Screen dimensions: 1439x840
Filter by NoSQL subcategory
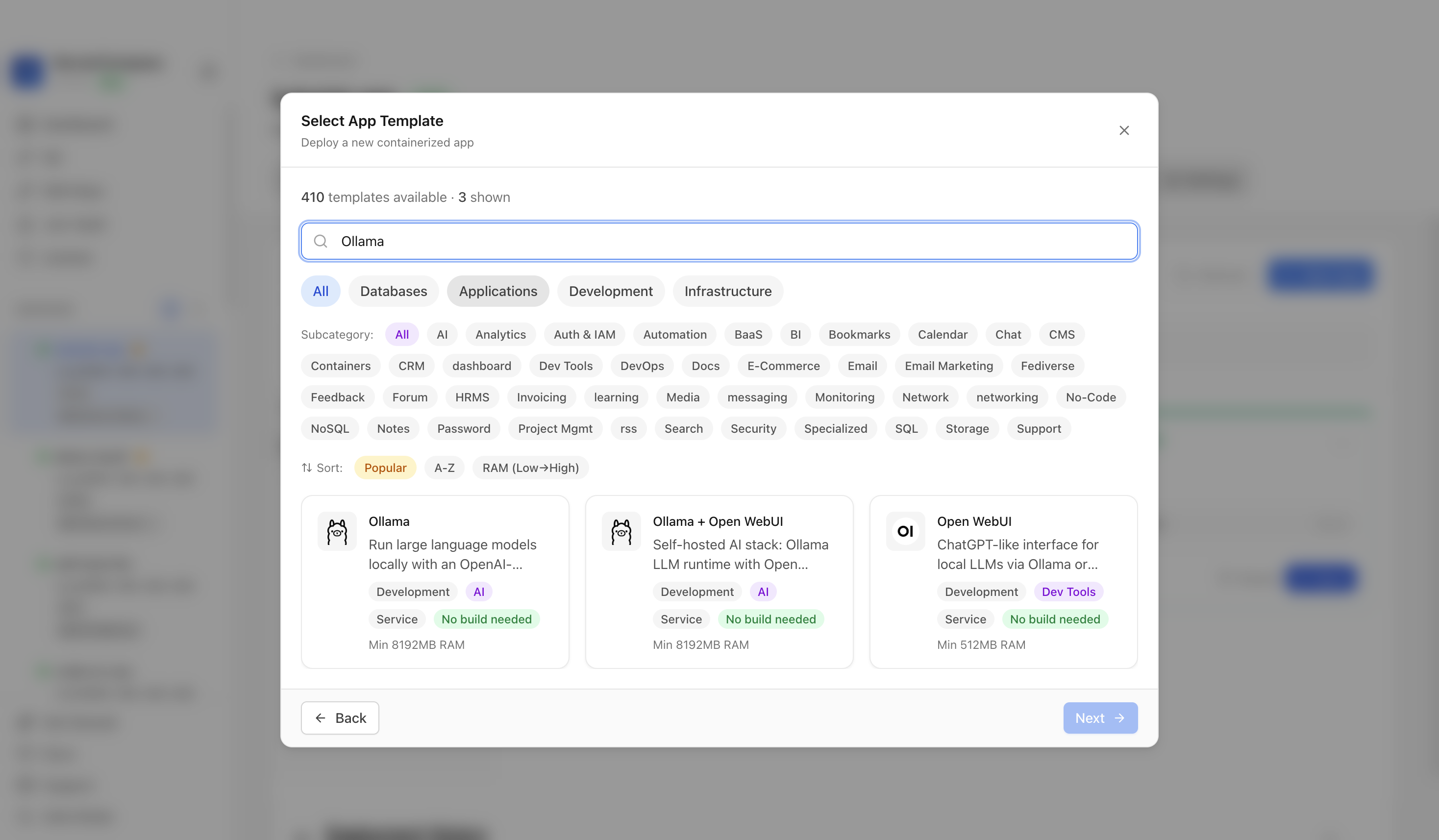[x=330, y=429]
